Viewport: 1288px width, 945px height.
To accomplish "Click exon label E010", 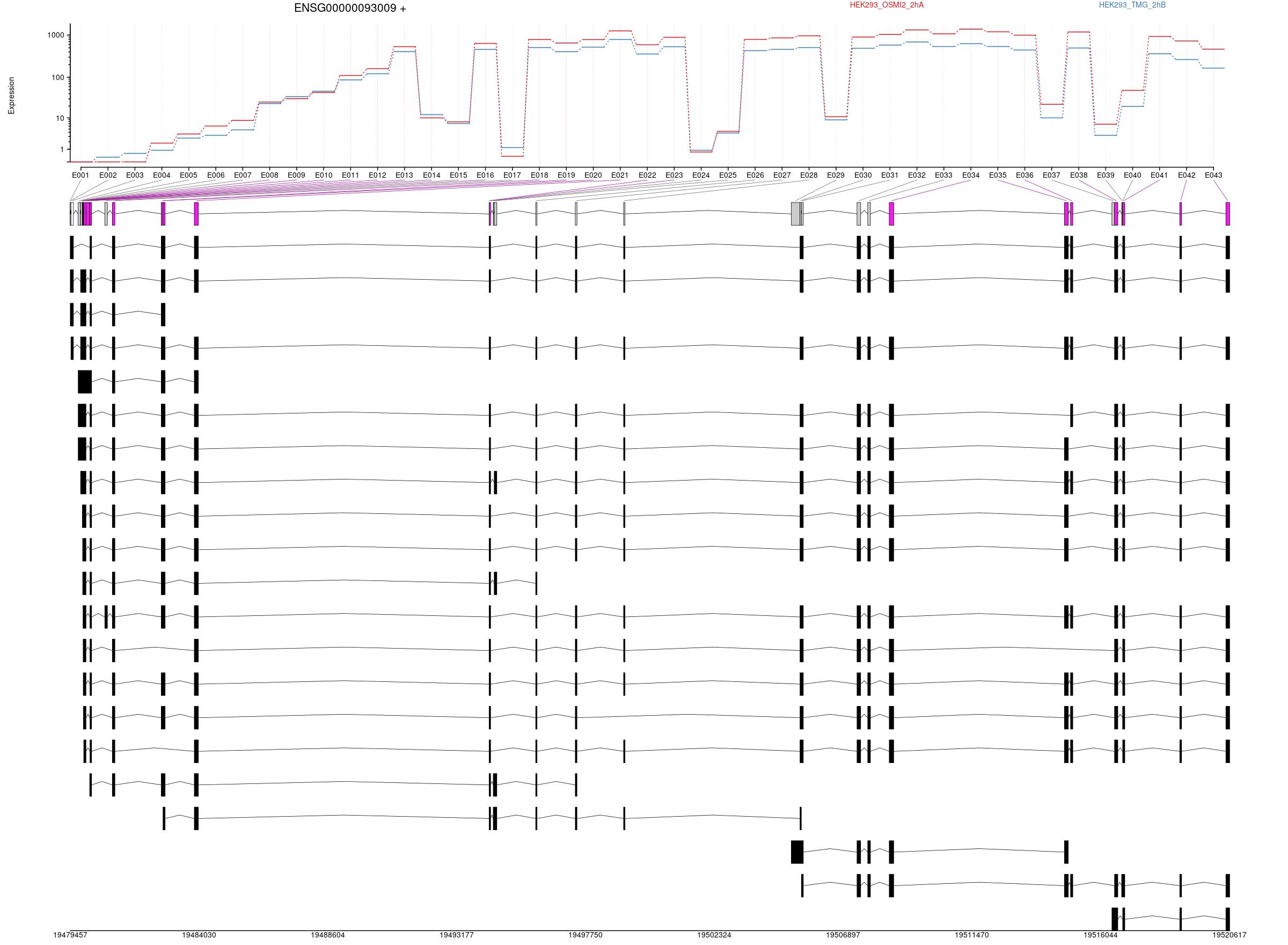I will (x=324, y=175).
